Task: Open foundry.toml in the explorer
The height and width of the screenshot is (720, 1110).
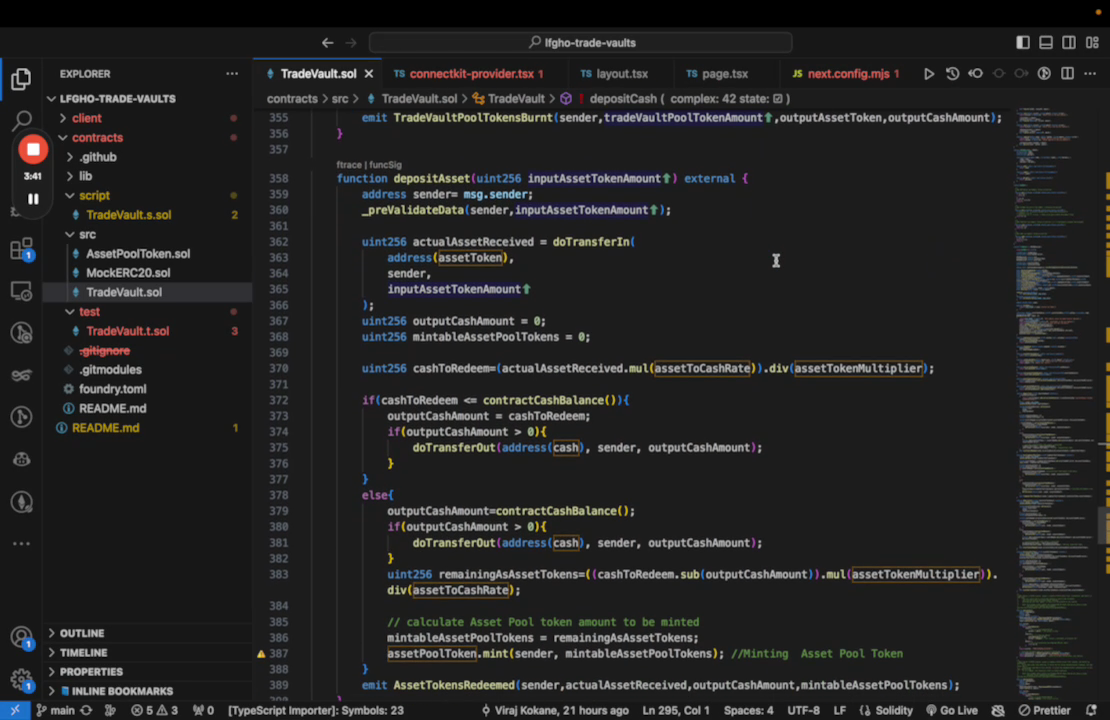Action: [x=112, y=389]
